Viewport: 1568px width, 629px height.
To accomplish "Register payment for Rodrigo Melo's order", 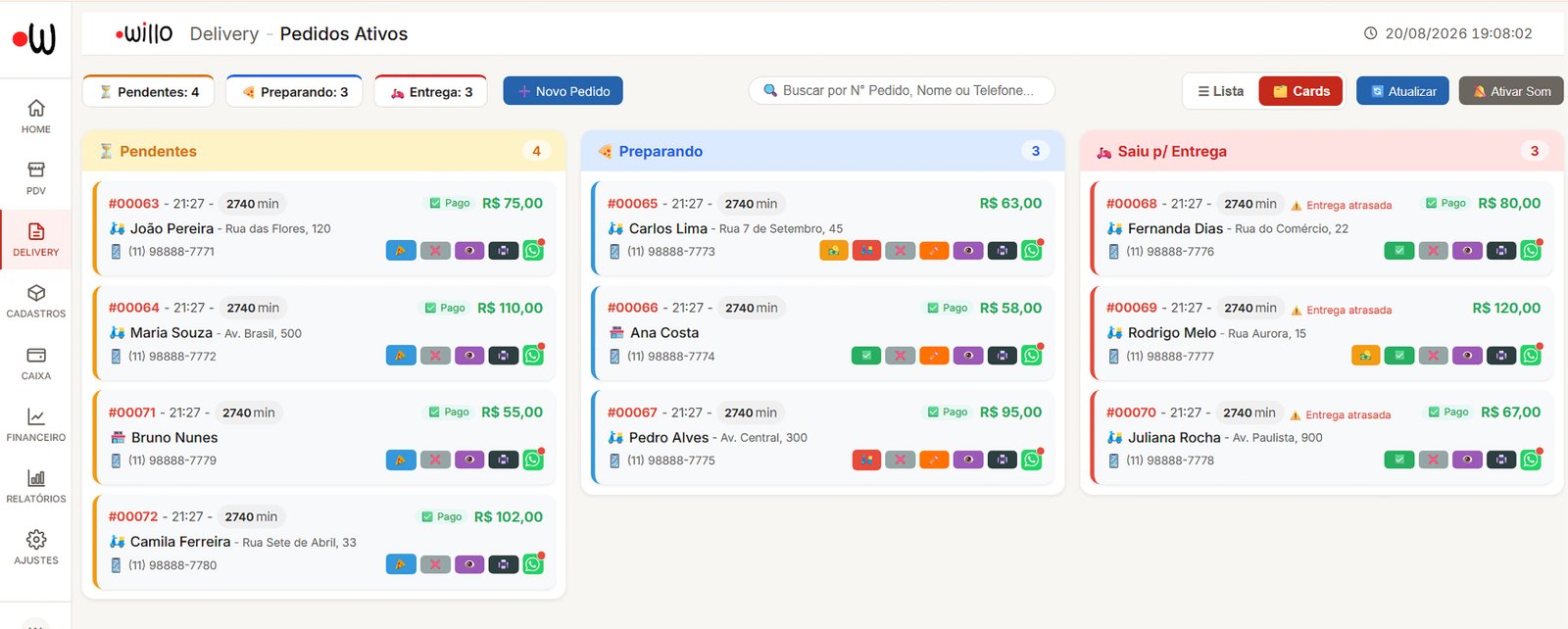I will [x=1365, y=356].
